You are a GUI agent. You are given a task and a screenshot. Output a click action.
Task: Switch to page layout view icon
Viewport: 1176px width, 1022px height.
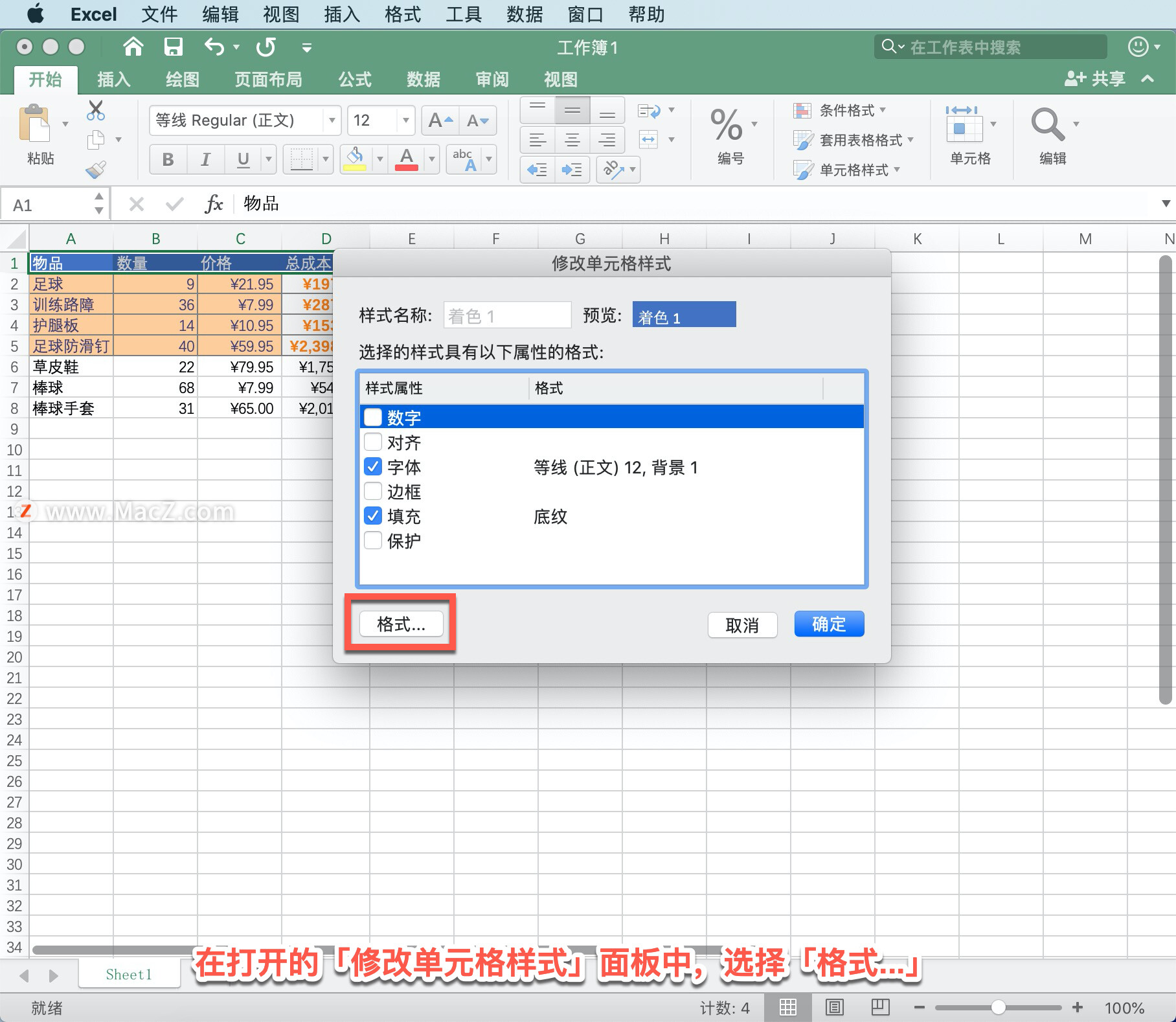(835, 1007)
